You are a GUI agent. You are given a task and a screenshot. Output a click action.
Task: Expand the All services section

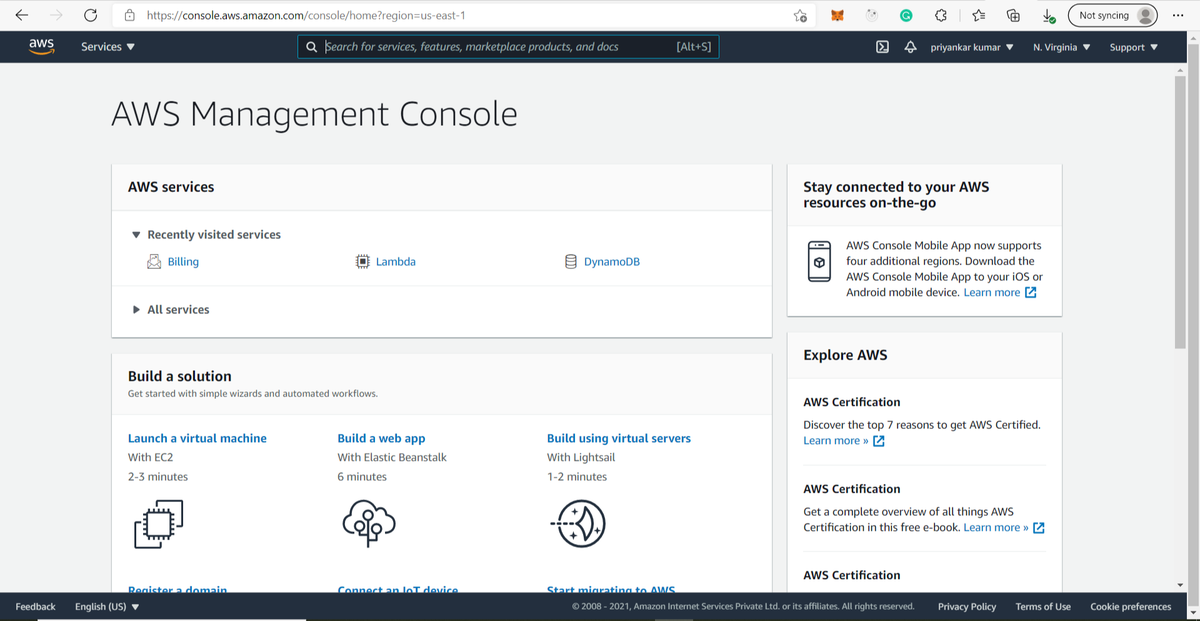[x=137, y=310]
